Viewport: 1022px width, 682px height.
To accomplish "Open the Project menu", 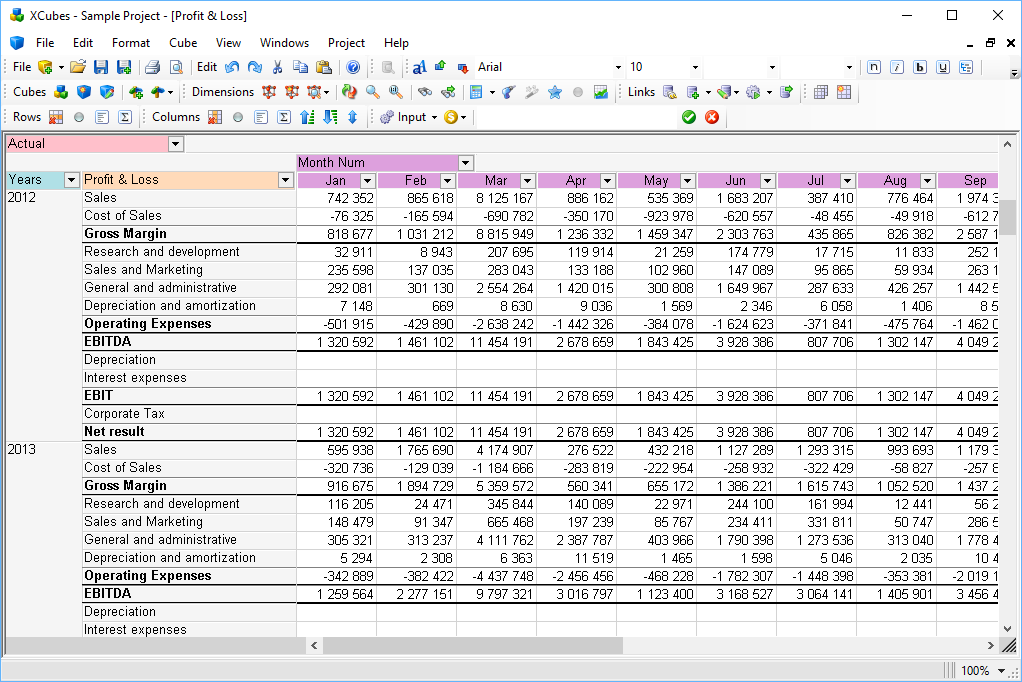I will pos(346,43).
